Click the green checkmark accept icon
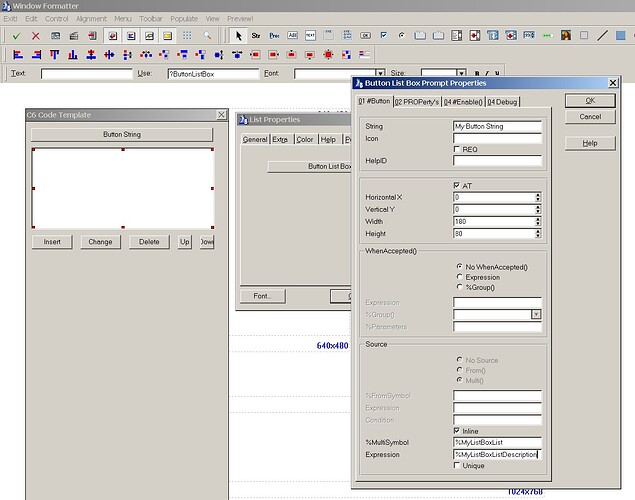 tap(16, 36)
